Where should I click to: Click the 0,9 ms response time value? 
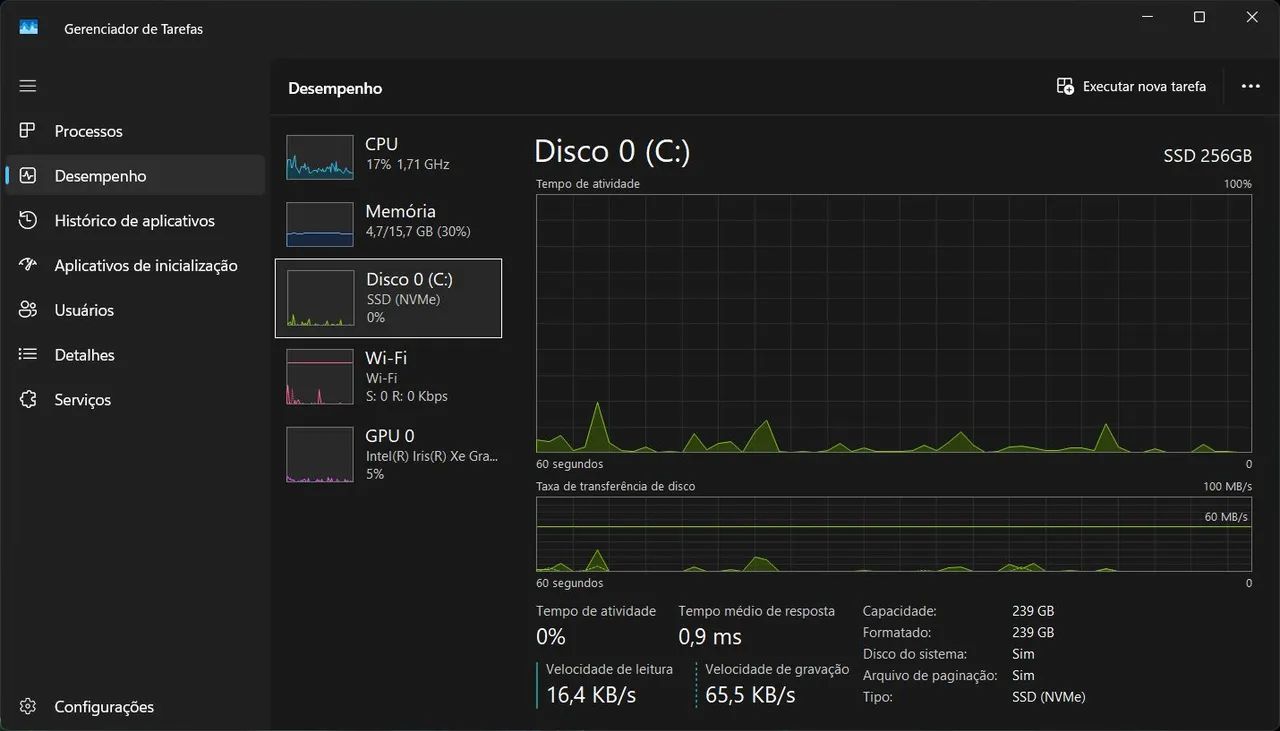point(710,637)
